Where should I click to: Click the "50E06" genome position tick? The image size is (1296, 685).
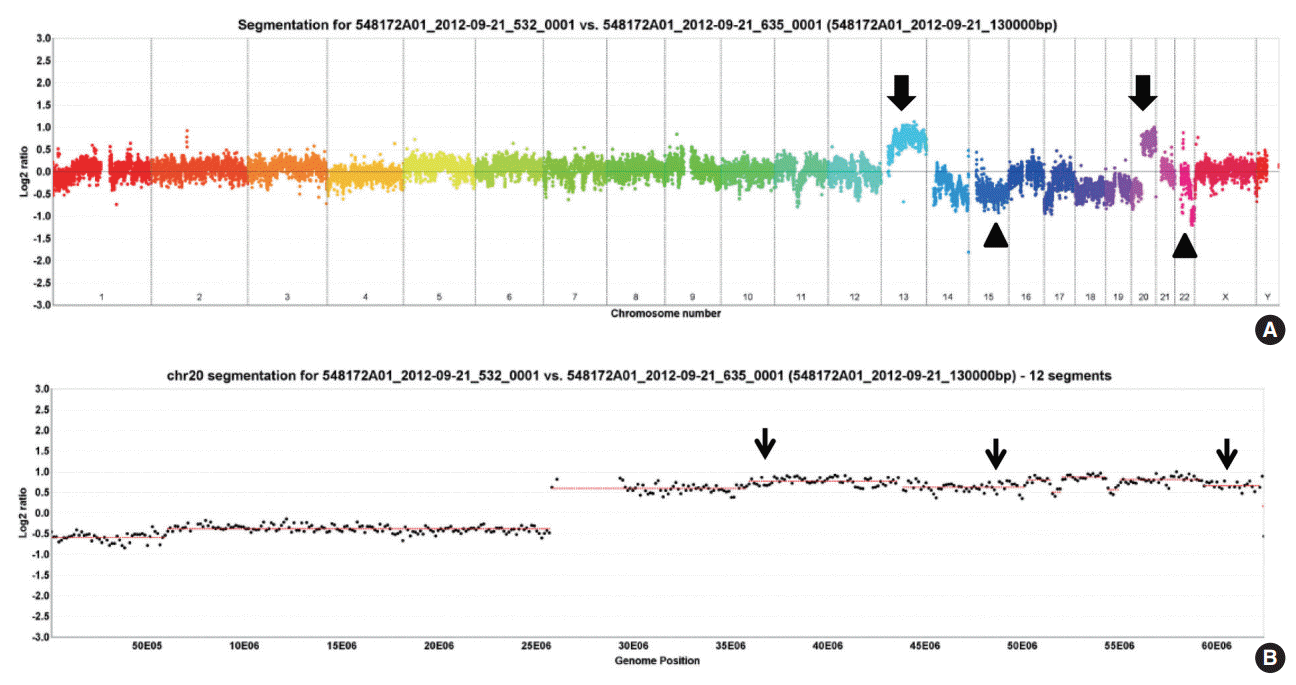click(1023, 647)
